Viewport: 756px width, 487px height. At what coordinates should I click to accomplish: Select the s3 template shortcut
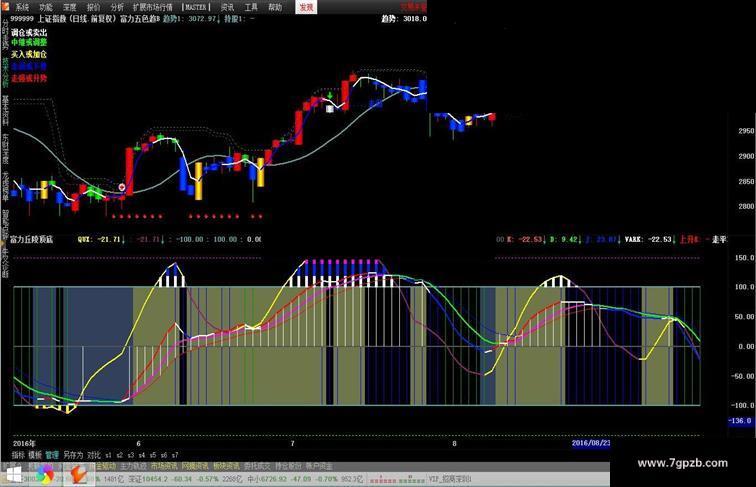click(x=131, y=455)
